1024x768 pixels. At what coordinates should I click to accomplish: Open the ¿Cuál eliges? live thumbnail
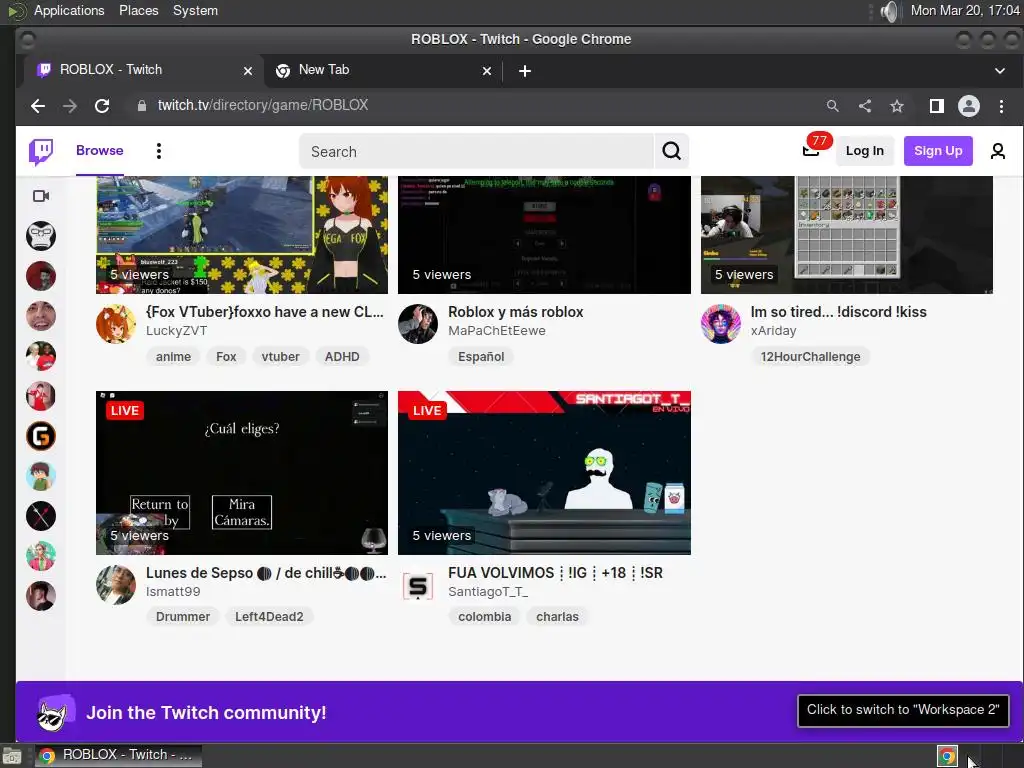tap(242, 473)
